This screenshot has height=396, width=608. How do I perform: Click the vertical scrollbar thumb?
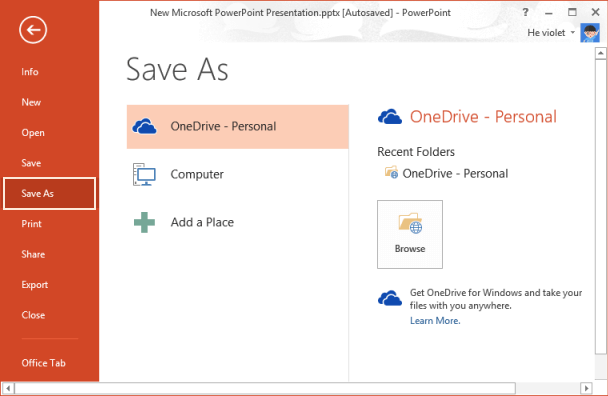(601, 206)
